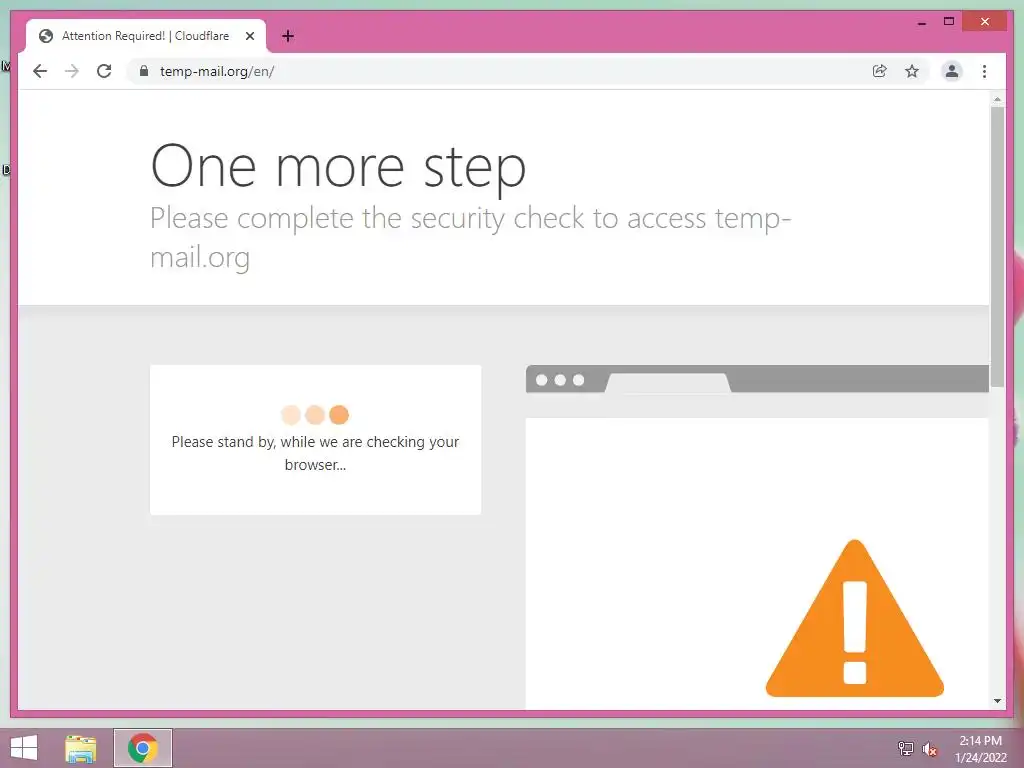Open the Windows Start menu
Image resolution: width=1024 pixels, height=768 pixels.
(x=24, y=748)
